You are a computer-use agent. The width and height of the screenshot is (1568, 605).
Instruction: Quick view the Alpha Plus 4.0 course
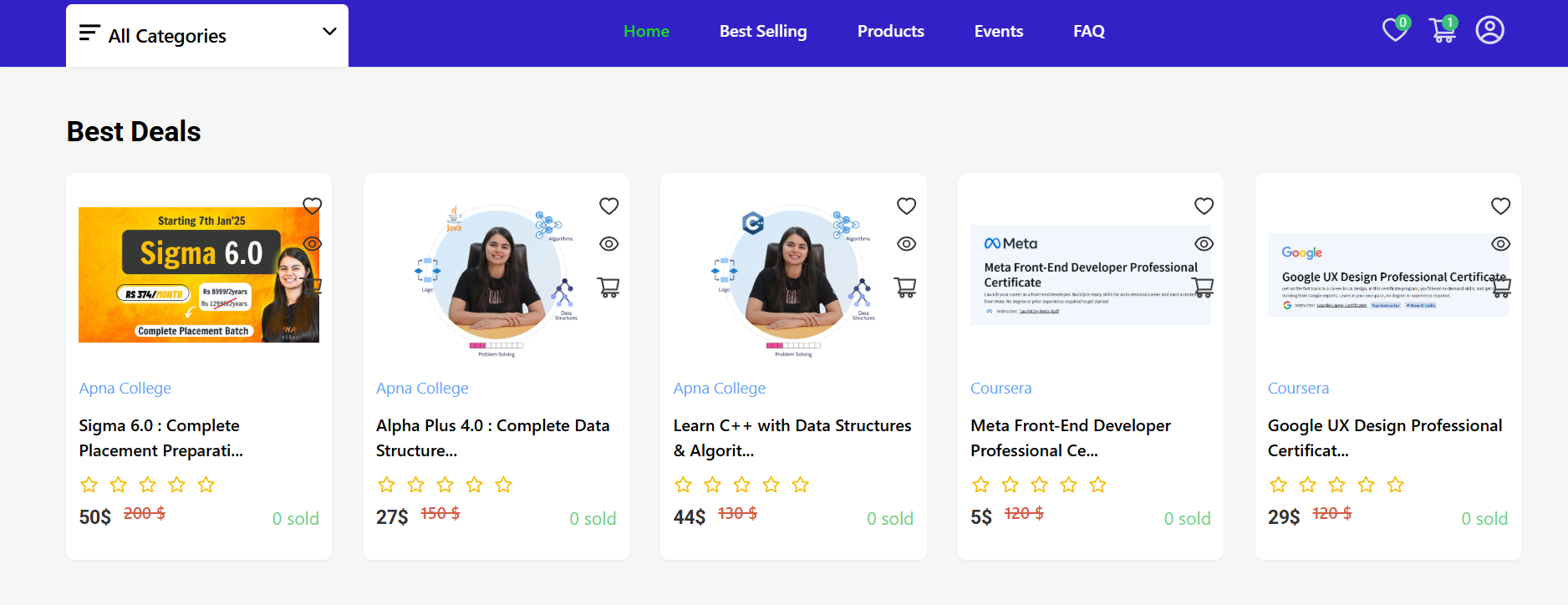tap(609, 244)
